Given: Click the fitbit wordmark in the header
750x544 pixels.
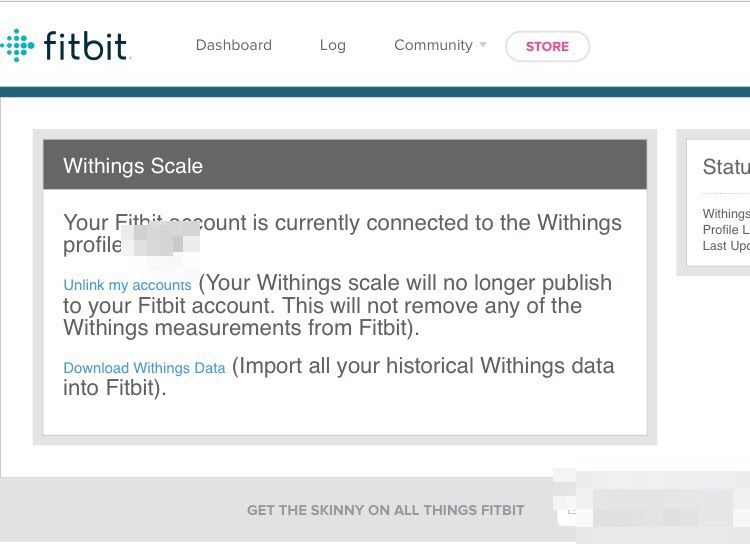Looking at the screenshot, I should pyautogui.click(x=86, y=46).
